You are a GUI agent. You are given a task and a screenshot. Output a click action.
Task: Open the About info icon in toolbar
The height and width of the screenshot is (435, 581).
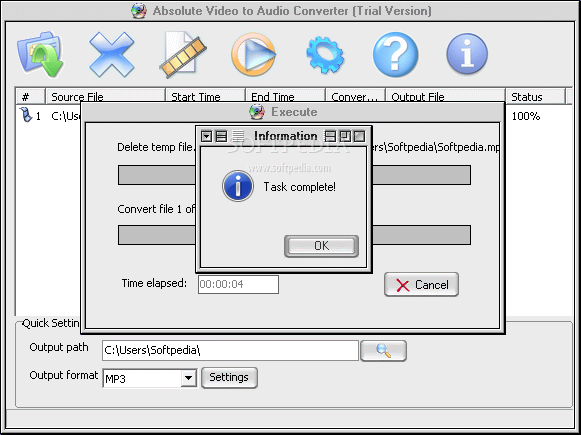467,54
